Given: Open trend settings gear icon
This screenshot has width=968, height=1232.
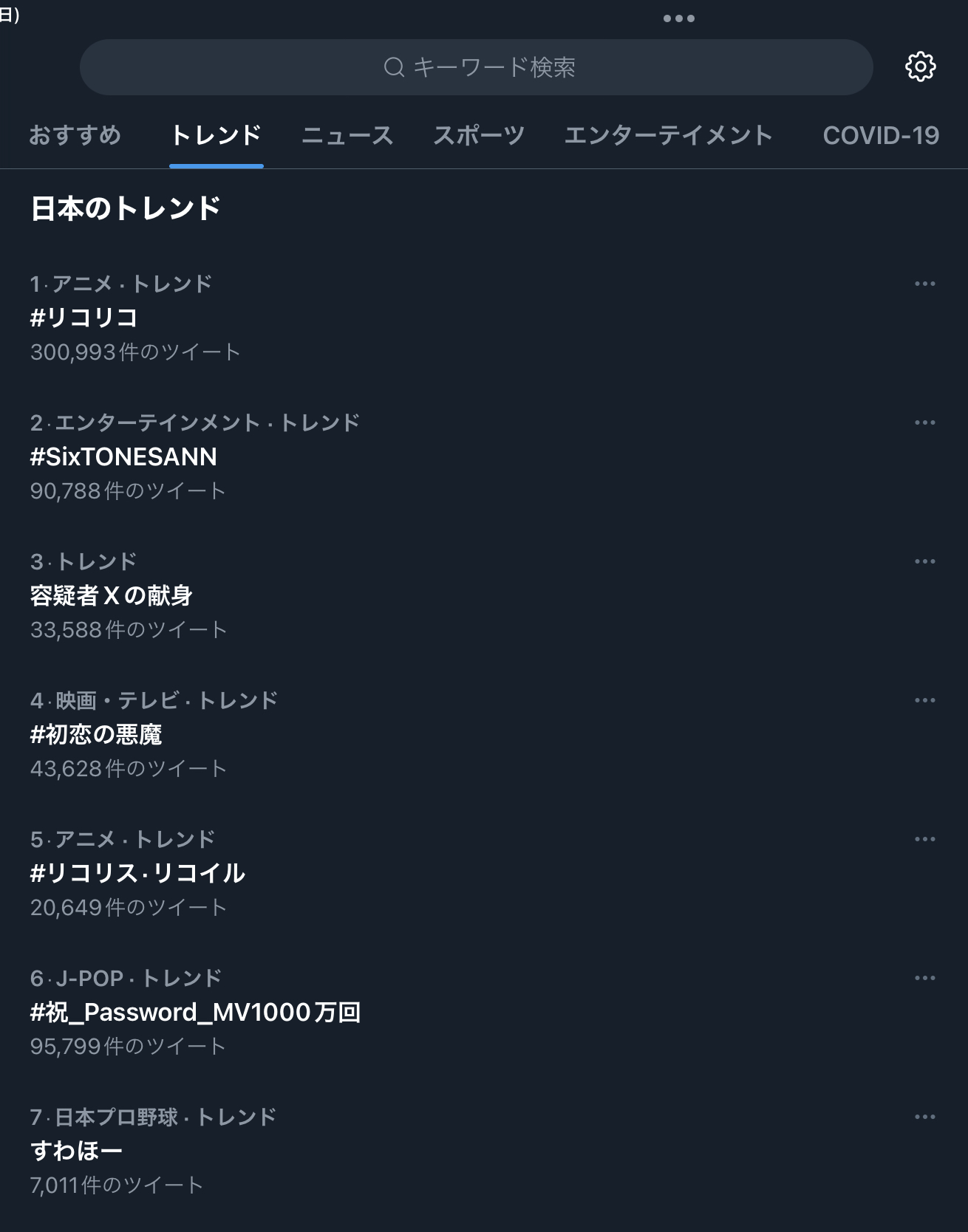Looking at the screenshot, I should [920, 67].
